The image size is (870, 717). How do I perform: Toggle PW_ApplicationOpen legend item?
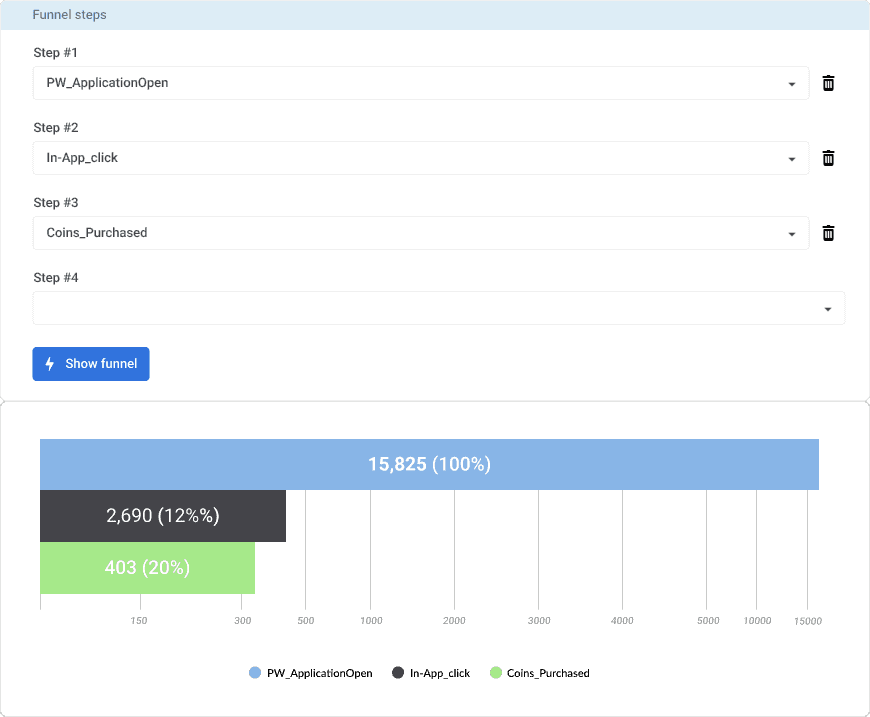pyautogui.click(x=319, y=673)
